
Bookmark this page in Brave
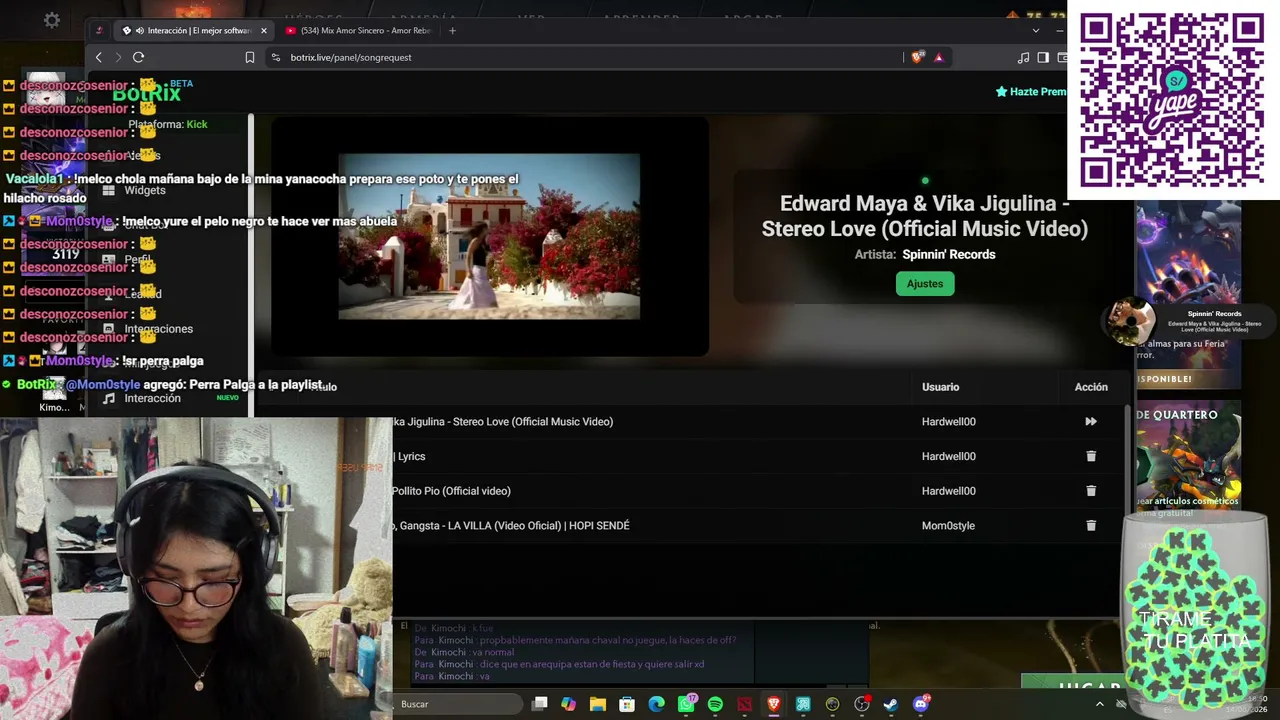click(x=250, y=57)
